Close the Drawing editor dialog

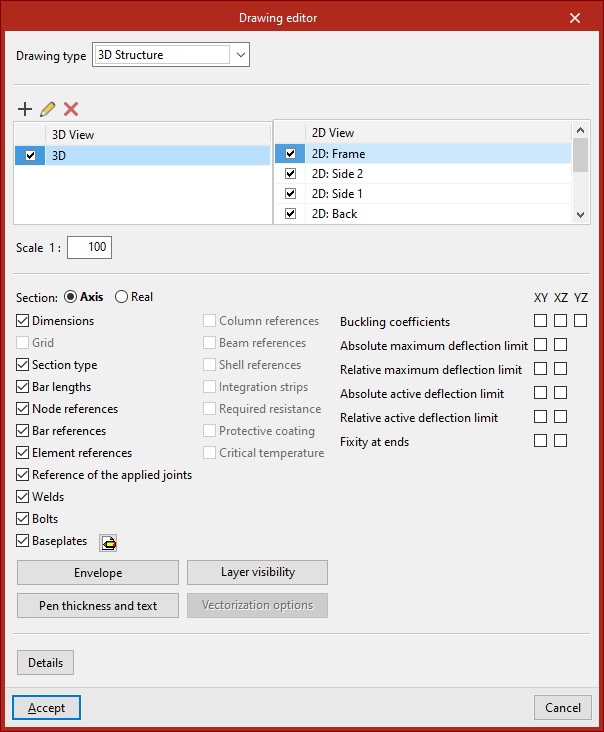[x=575, y=18]
